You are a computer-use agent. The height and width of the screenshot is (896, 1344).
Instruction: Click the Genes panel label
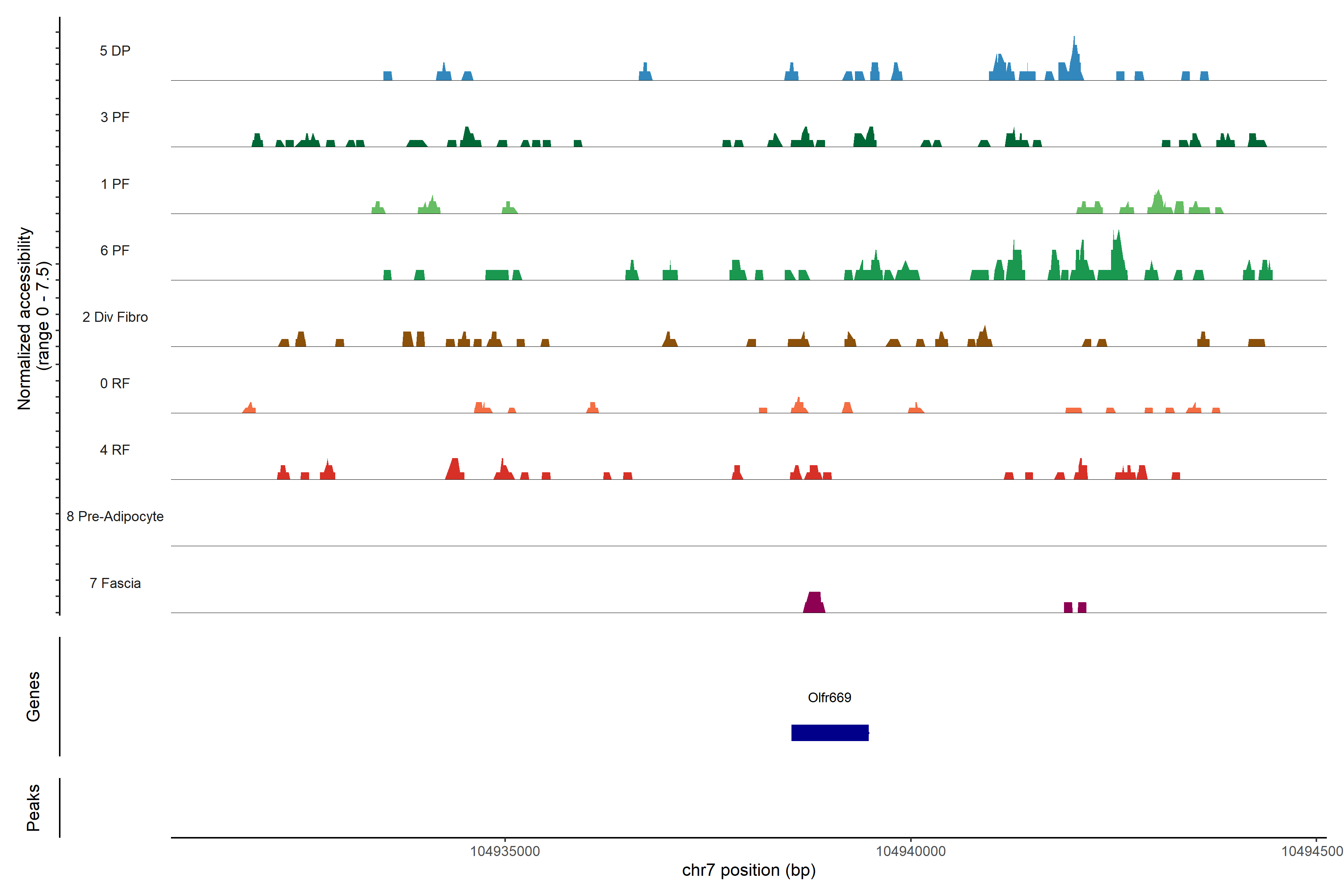pyautogui.click(x=33, y=697)
